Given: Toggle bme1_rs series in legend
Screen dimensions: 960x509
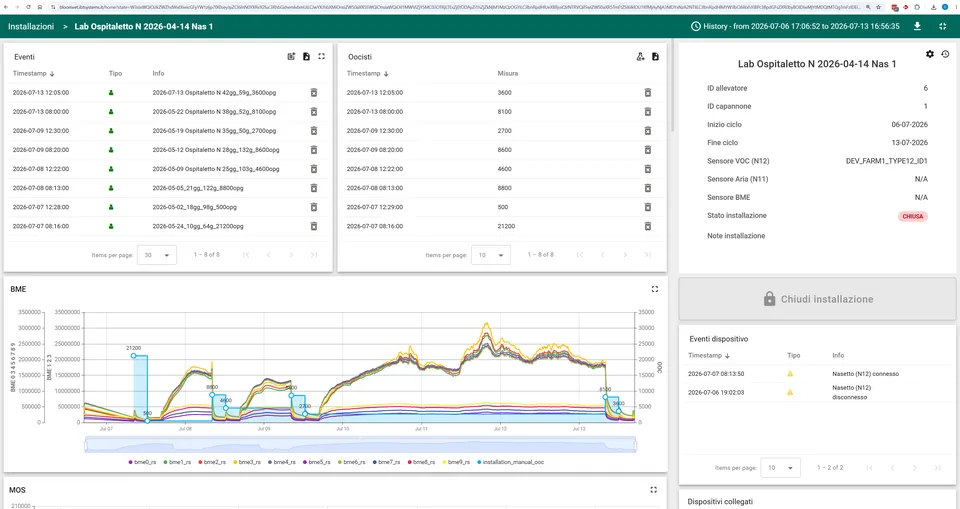Looking at the screenshot, I should [x=177, y=462].
